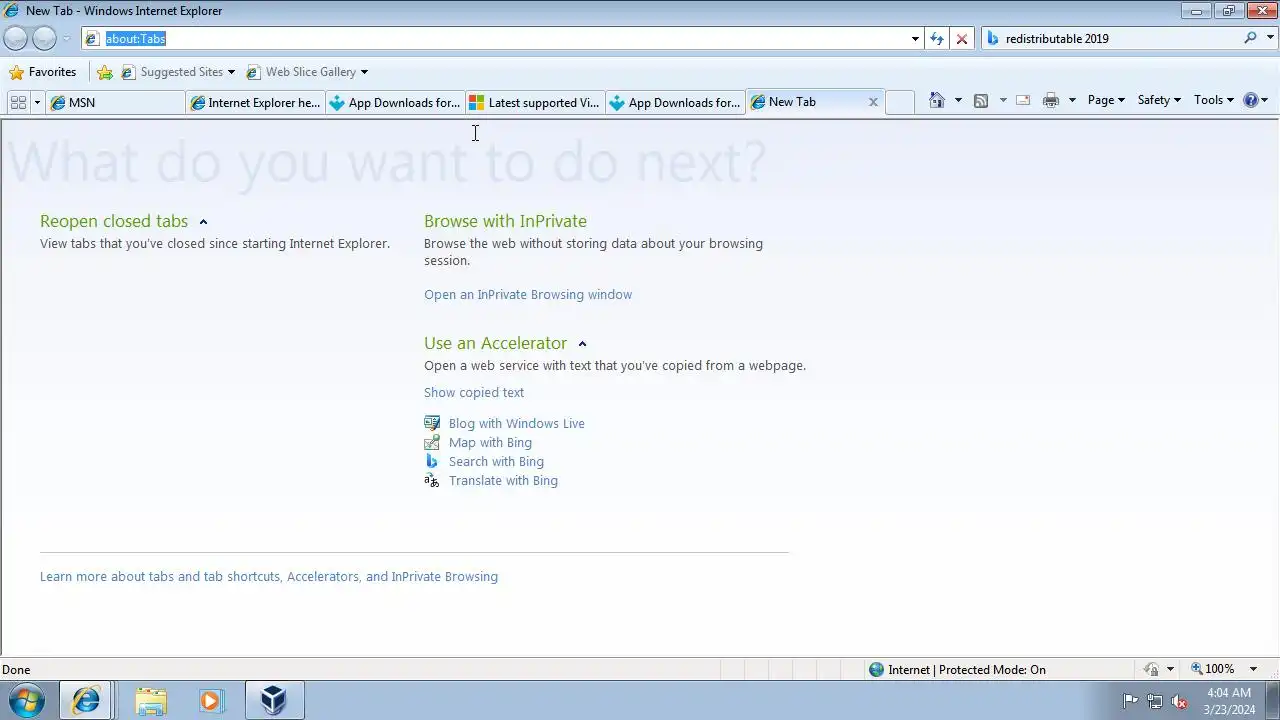Screen dimensions: 1280x720
Task: Click the network tray icon
Action: pyautogui.click(x=1155, y=701)
